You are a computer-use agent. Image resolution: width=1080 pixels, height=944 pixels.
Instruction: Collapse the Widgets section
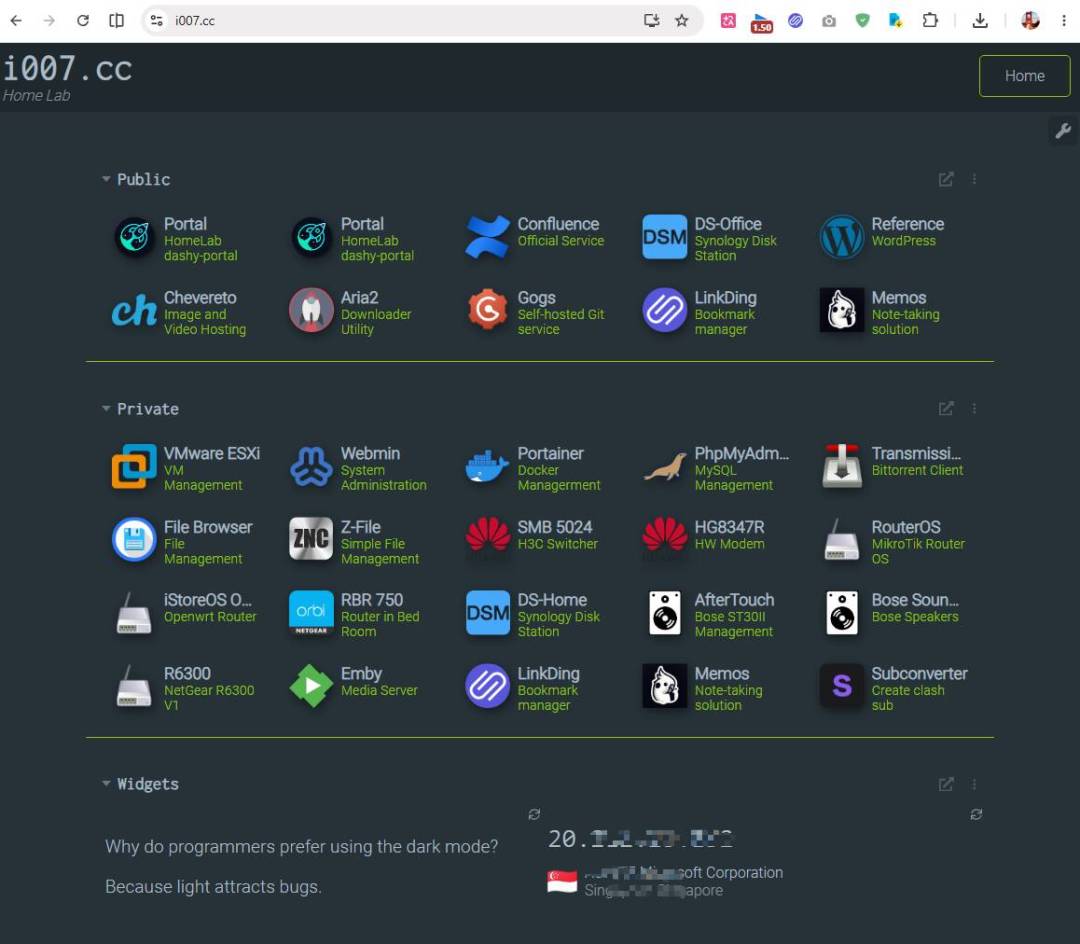tap(106, 784)
